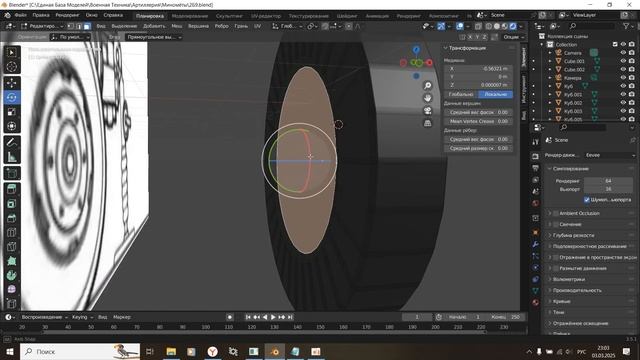The width and height of the screenshot is (640, 360).
Task: Select the Add Cube tool
Action: 11,173
